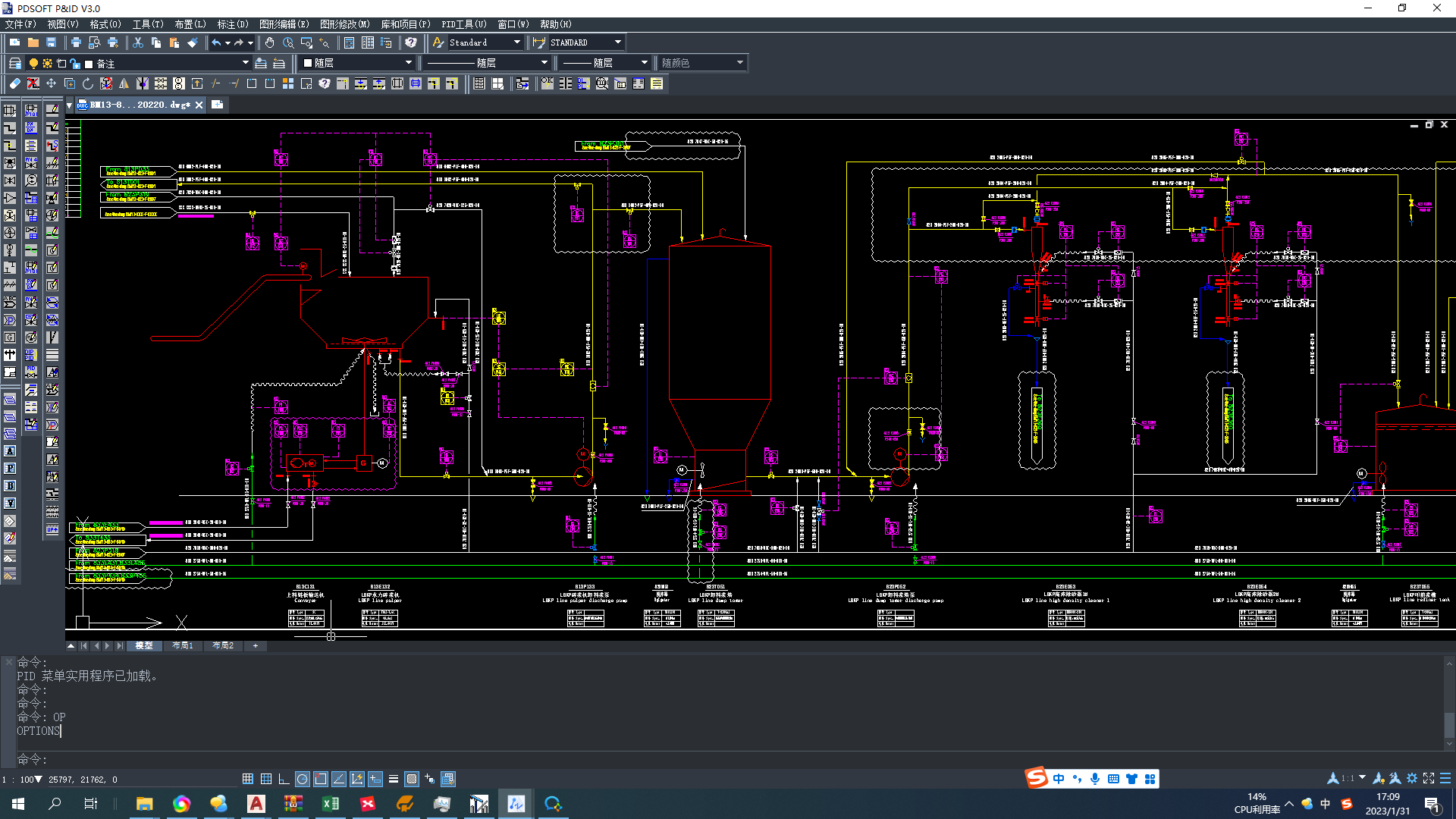Open the 文件(F) menu

pos(20,24)
